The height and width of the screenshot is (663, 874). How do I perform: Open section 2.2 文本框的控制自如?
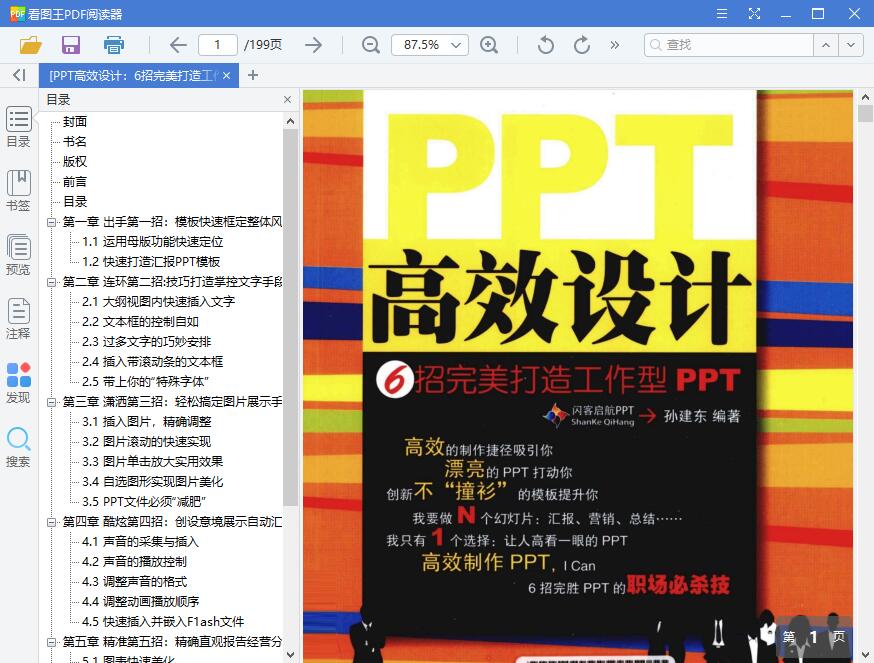140,322
